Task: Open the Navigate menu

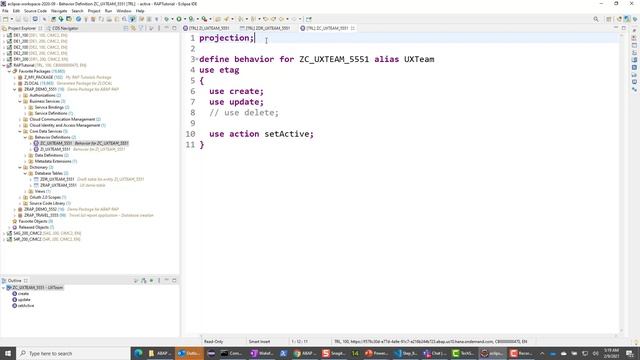Action: click(x=59, y=11)
